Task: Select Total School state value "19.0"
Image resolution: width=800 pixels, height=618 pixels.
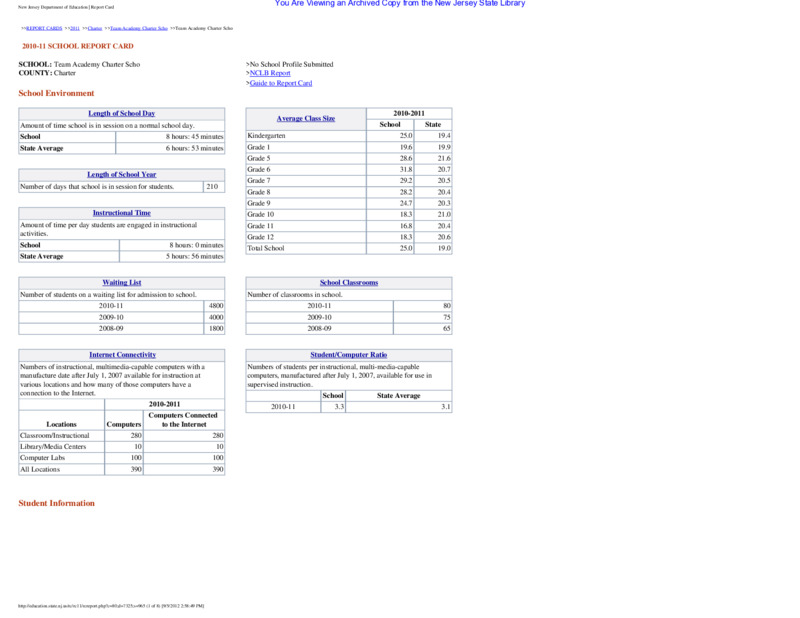Action: click(444, 248)
